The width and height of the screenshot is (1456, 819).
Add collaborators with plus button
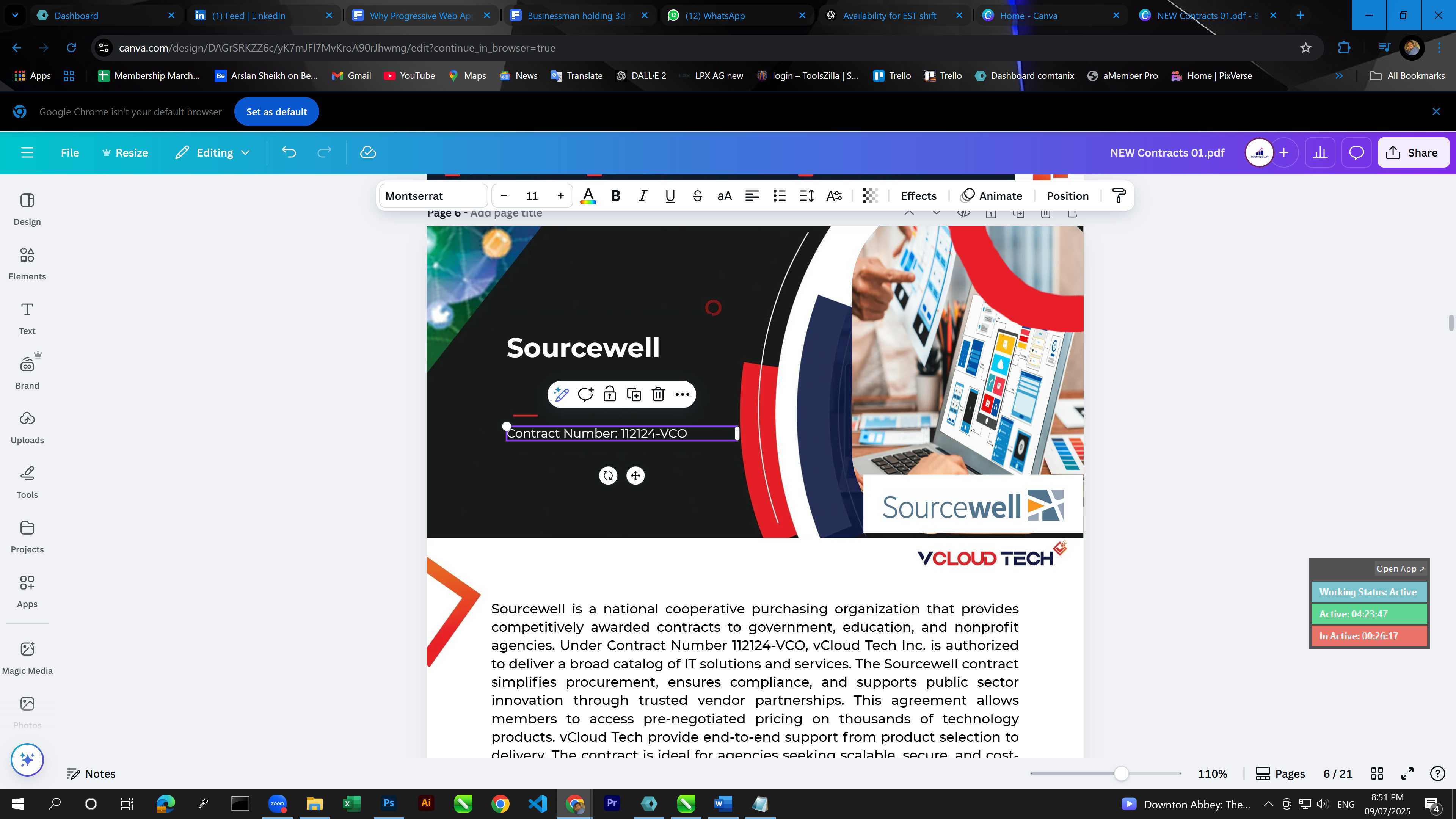pyautogui.click(x=1283, y=152)
